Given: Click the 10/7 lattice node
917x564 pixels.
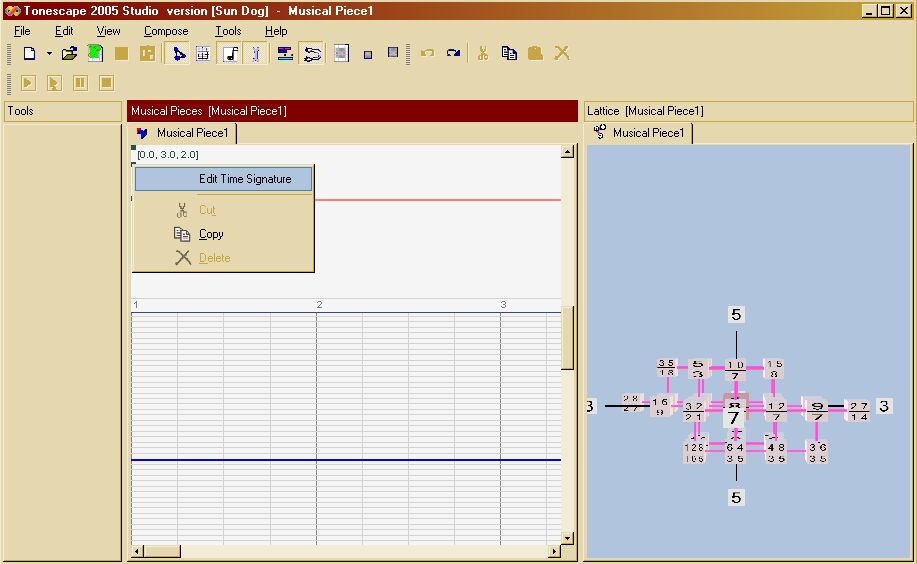Looking at the screenshot, I should click(x=735, y=370).
